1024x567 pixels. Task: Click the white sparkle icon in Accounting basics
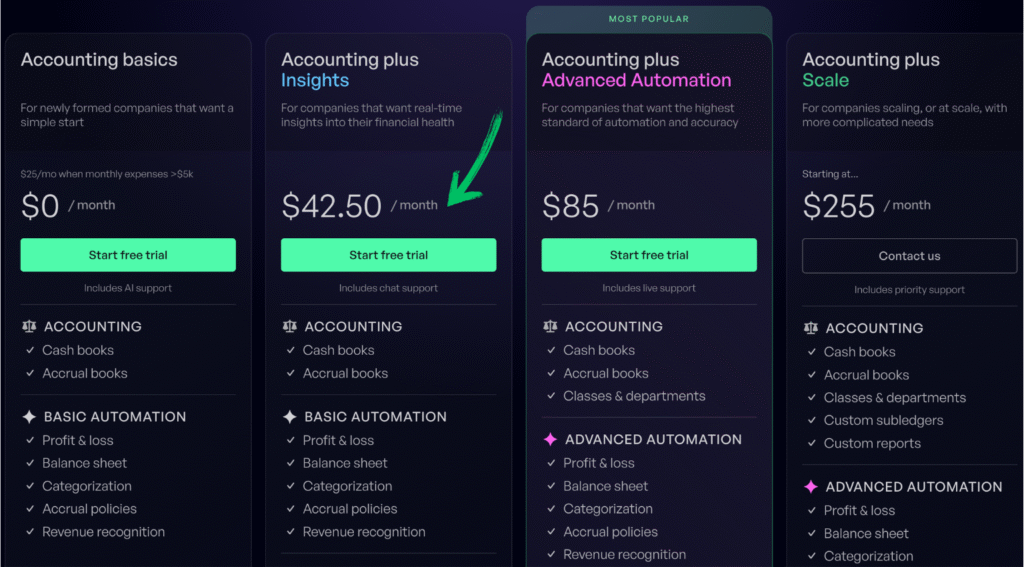tap(29, 416)
